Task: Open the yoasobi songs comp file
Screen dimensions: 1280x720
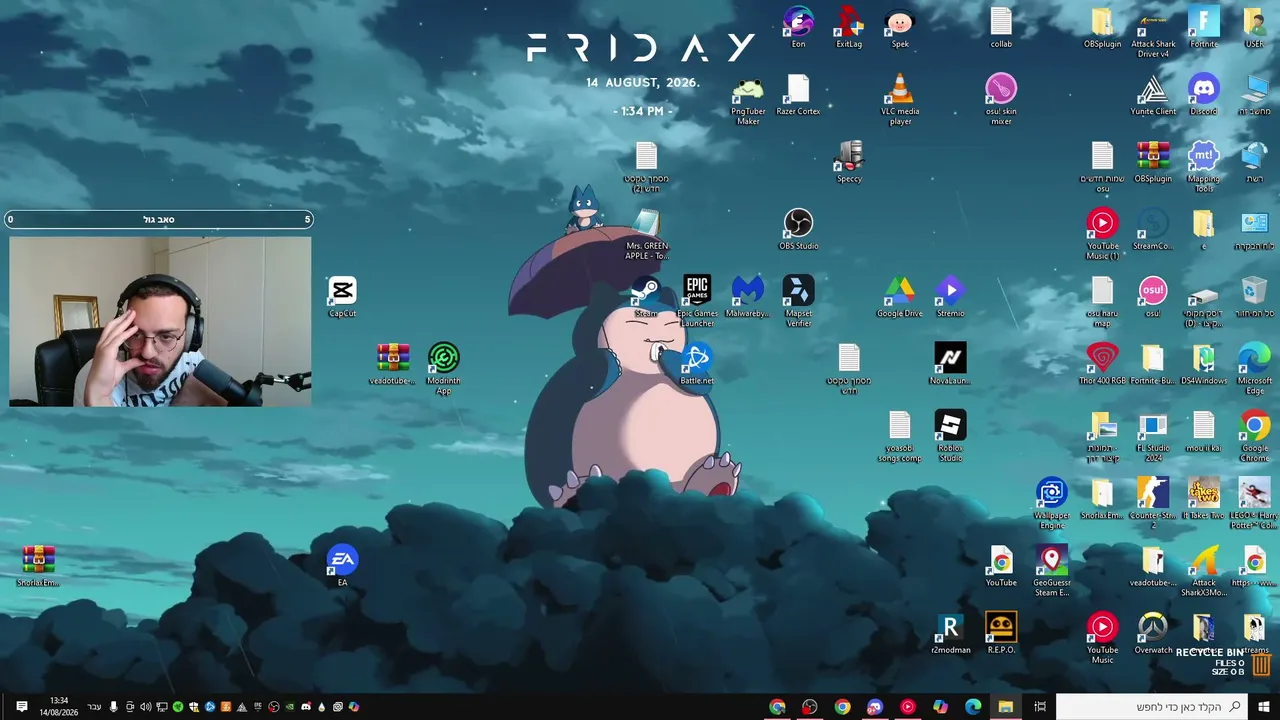Action: [899, 436]
